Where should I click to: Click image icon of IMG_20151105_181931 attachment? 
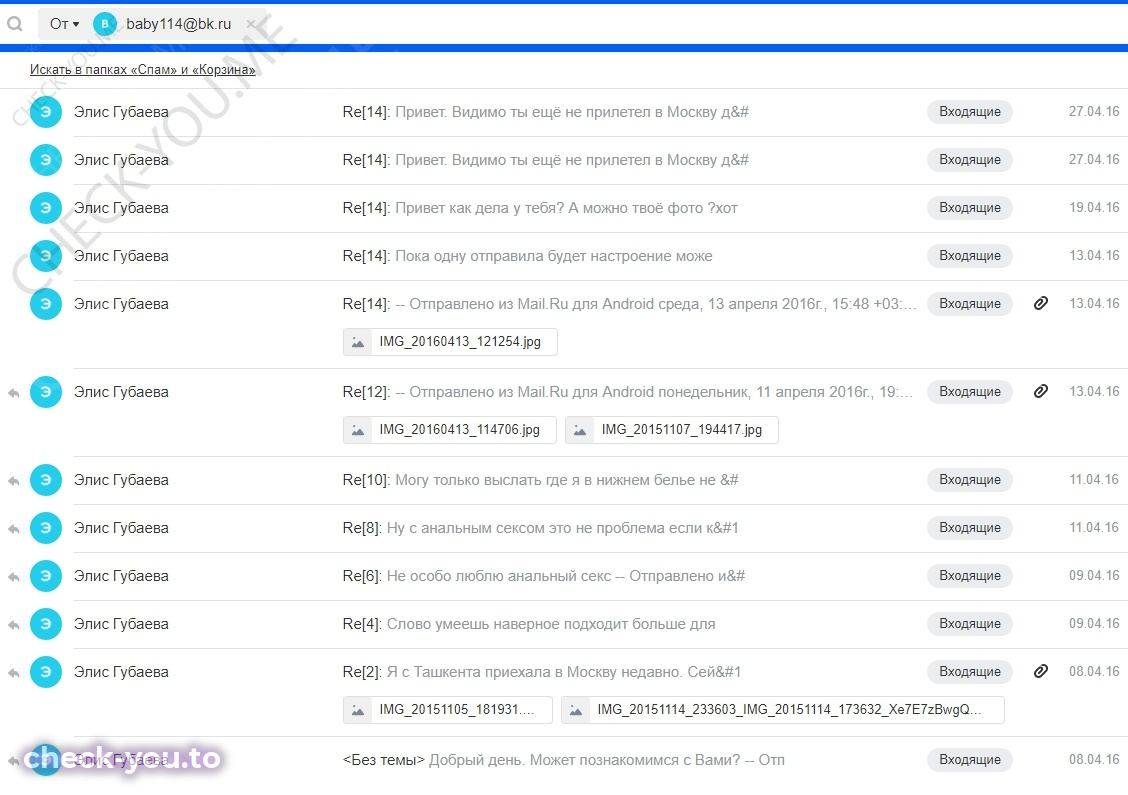tap(358, 709)
